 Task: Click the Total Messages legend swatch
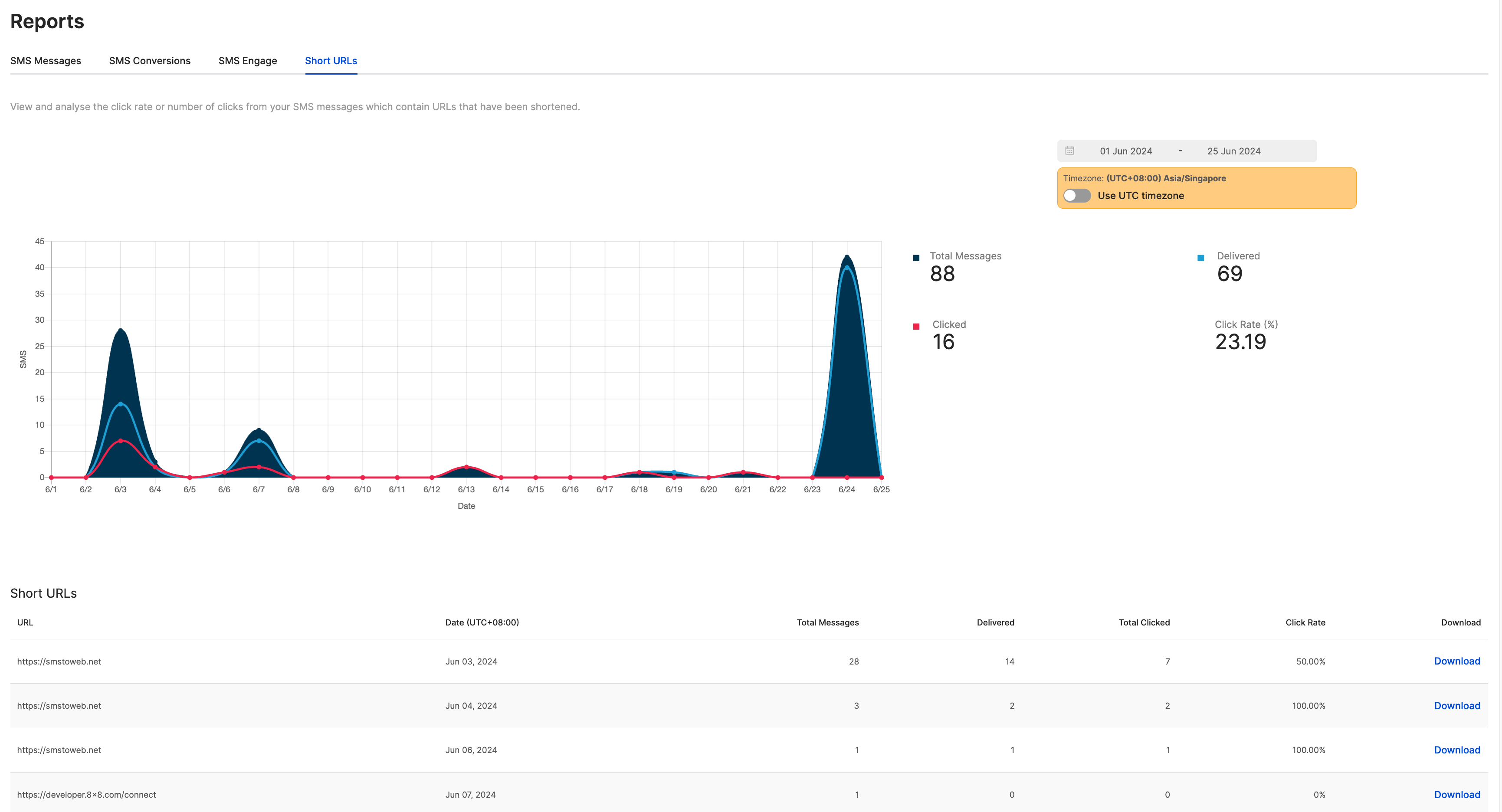(916, 258)
